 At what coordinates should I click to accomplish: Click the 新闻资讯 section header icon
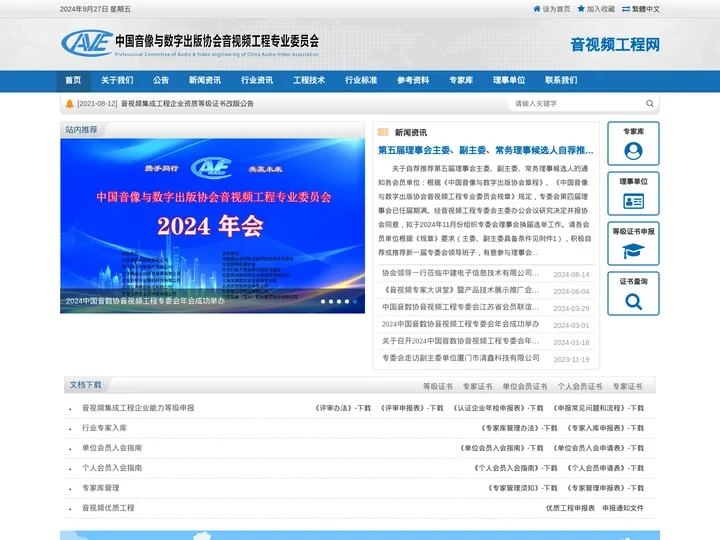[x=383, y=132]
